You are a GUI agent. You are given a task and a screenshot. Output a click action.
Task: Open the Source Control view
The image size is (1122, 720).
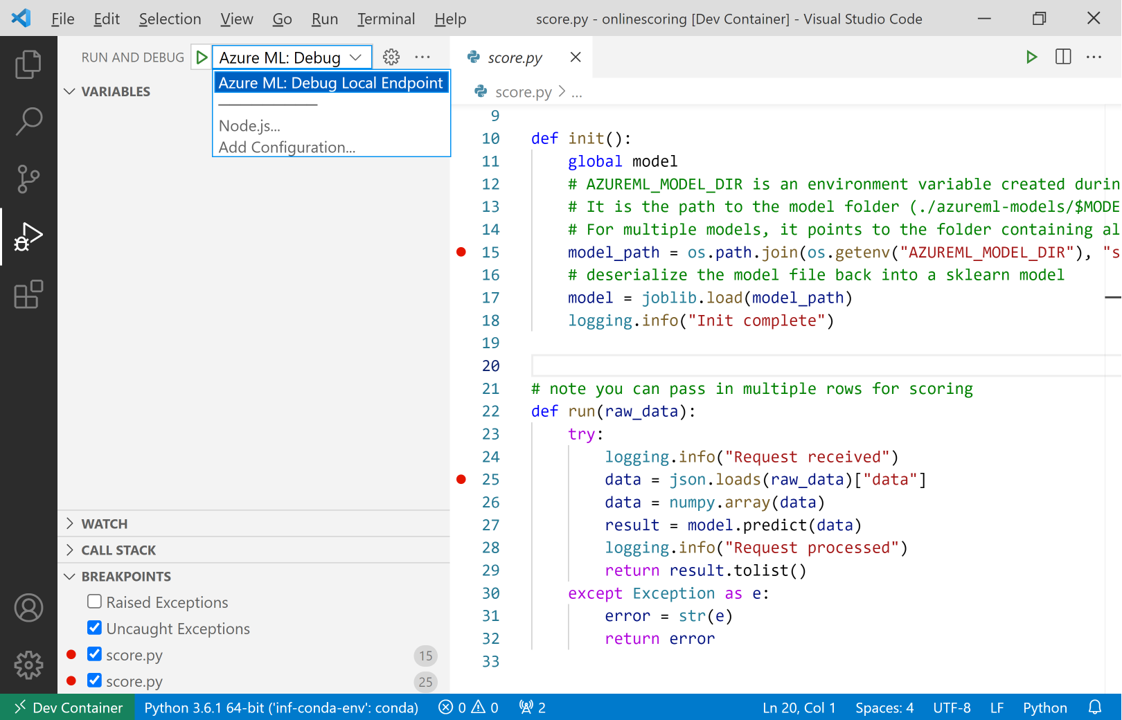28,179
